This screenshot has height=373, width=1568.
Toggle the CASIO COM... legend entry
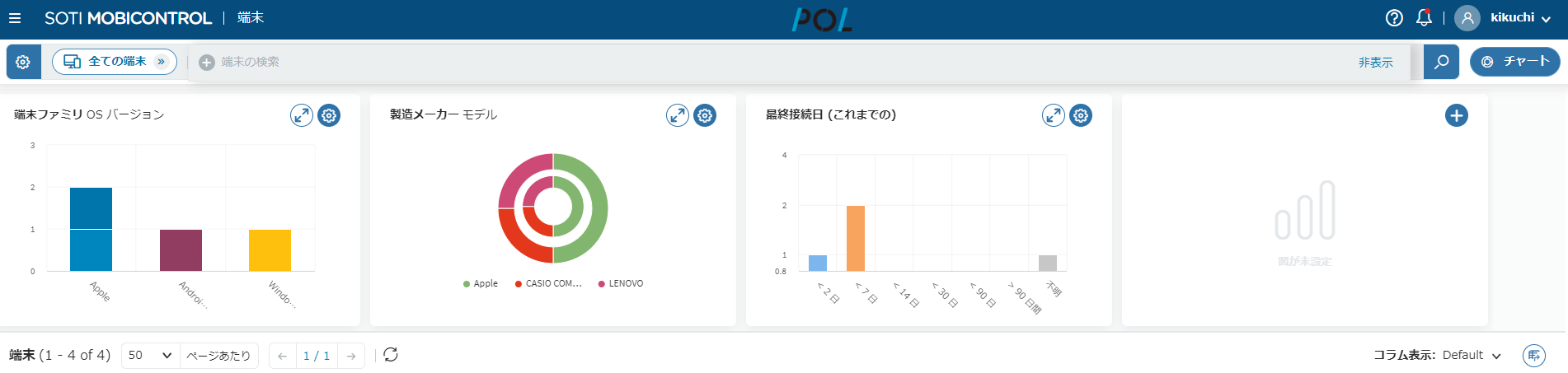tap(548, 284)
